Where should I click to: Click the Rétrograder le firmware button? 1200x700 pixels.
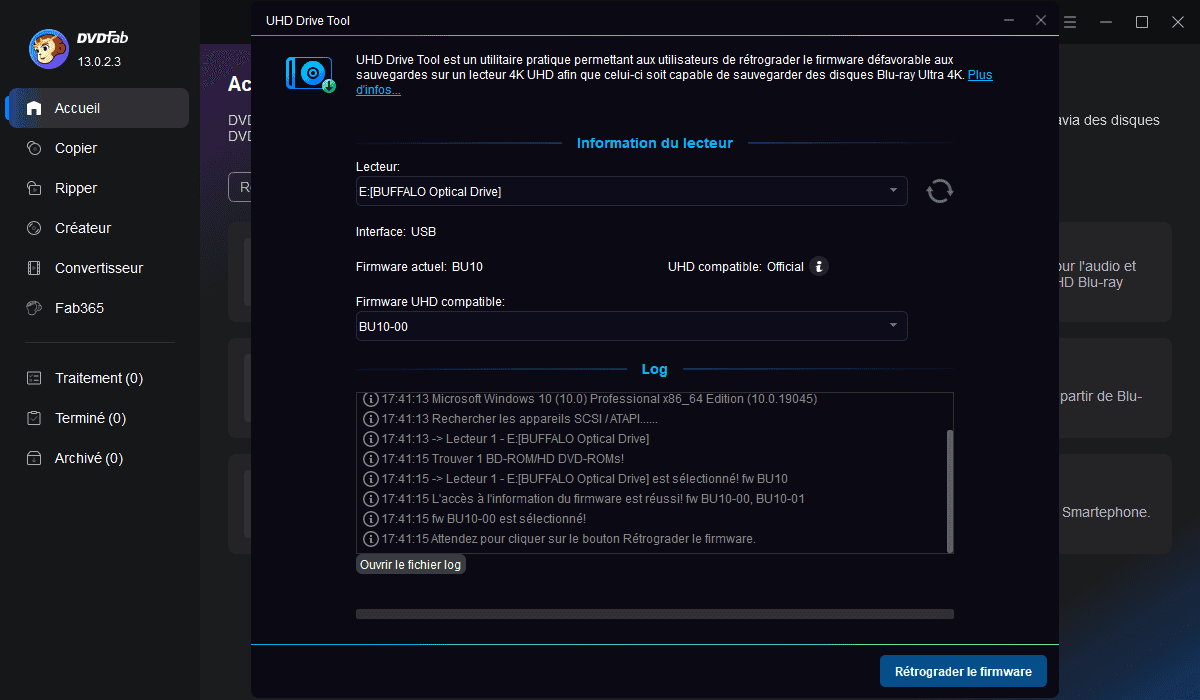coord(963,672)
